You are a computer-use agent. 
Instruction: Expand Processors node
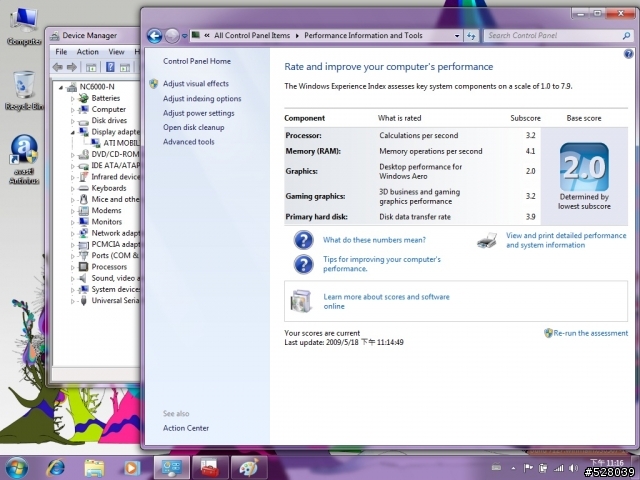click(x=73, y=268)
